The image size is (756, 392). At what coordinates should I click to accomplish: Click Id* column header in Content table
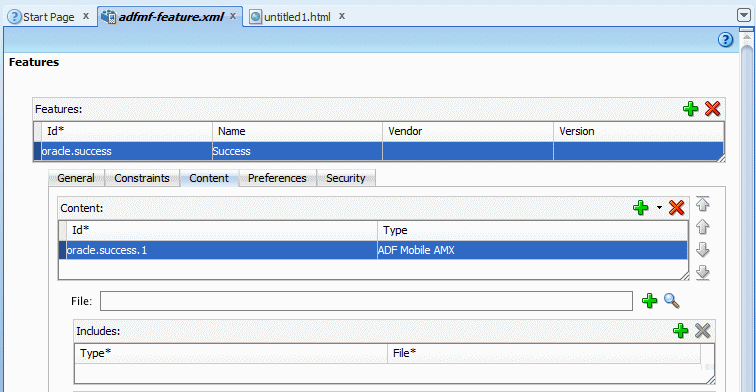click(221, 230)
